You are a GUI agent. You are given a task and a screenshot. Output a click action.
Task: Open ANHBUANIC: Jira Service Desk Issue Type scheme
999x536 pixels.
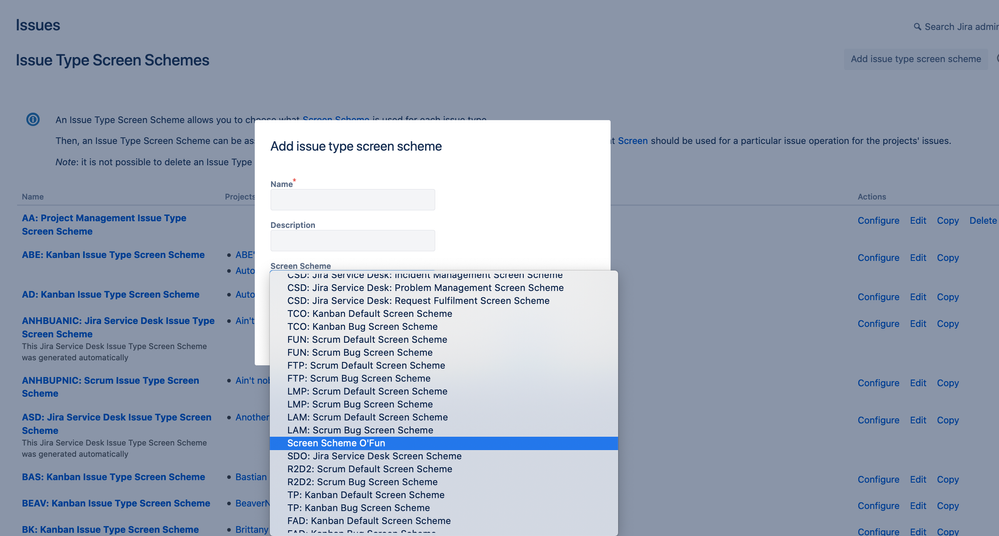[118, 327]
